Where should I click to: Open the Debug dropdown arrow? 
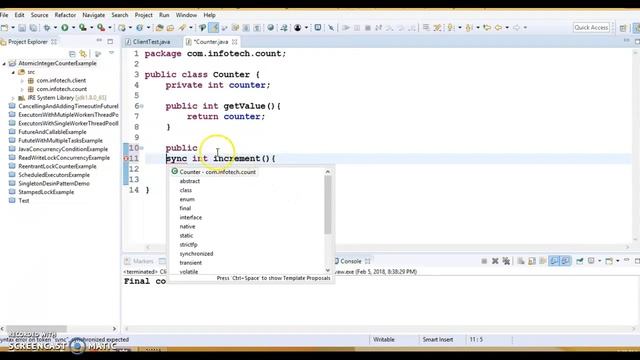tap(55, 28)
